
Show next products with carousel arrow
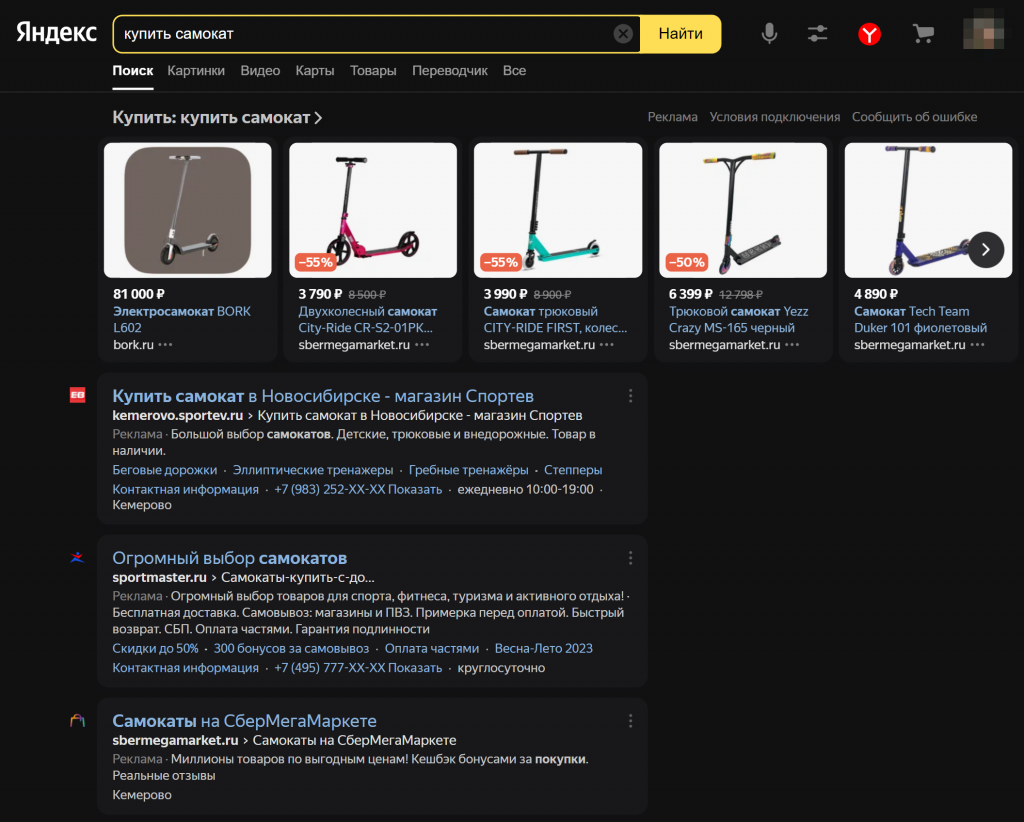(x=985, y=249)
